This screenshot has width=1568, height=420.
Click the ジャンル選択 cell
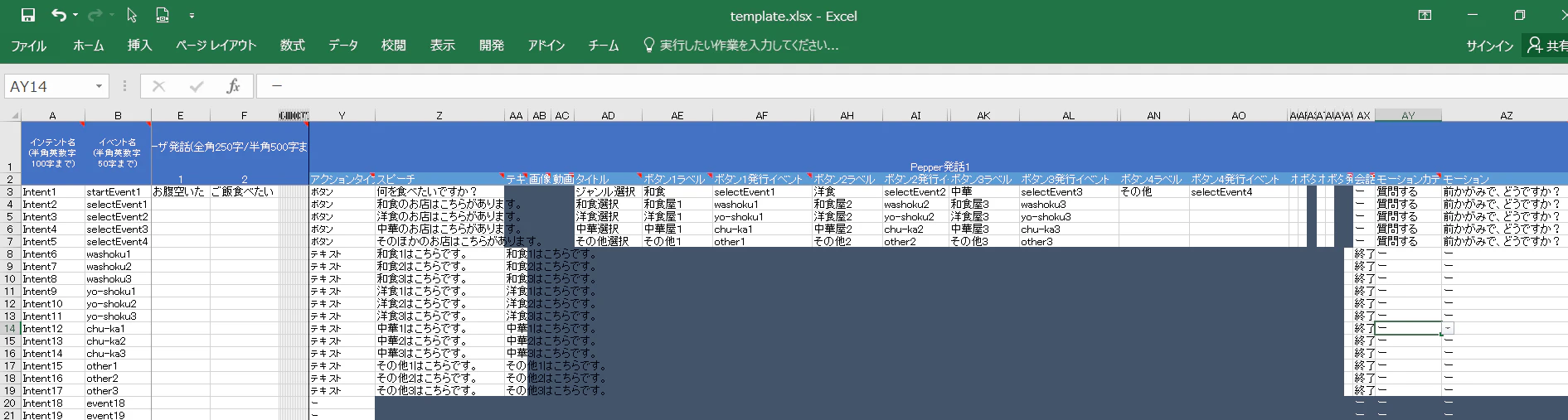[x=608, y=192]
